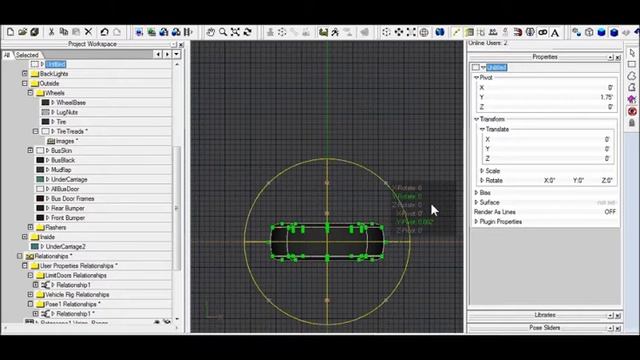This screenshot has height=360, width=640.
Task: Click the Relationships folder icon
Action: pos(29,256)
